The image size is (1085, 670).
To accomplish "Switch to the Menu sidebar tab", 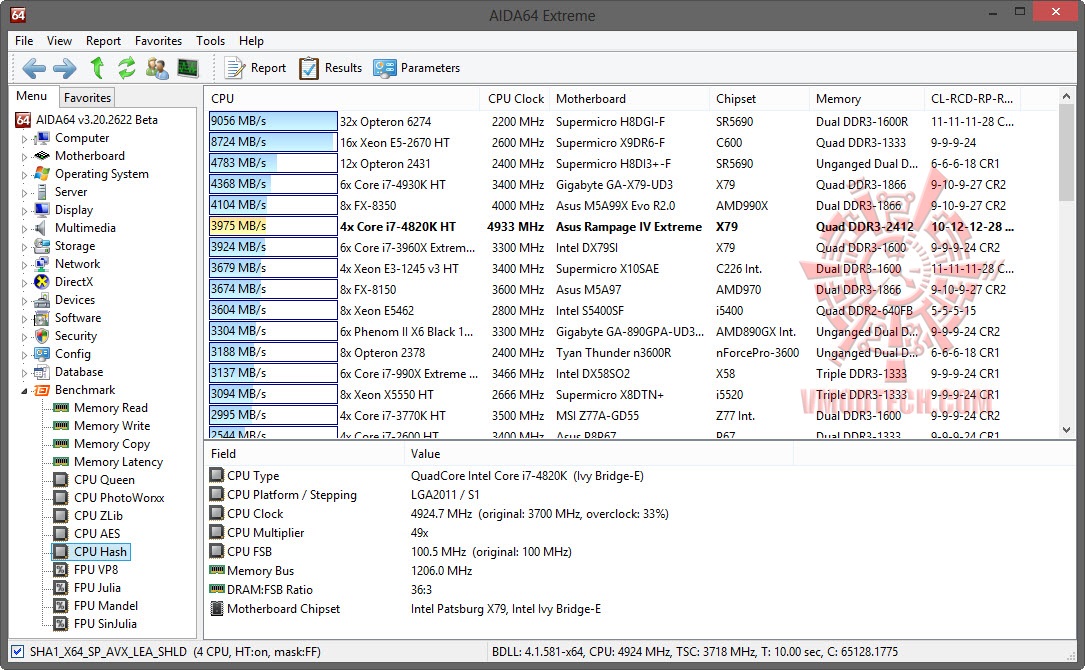I will (x=32, y=96).
